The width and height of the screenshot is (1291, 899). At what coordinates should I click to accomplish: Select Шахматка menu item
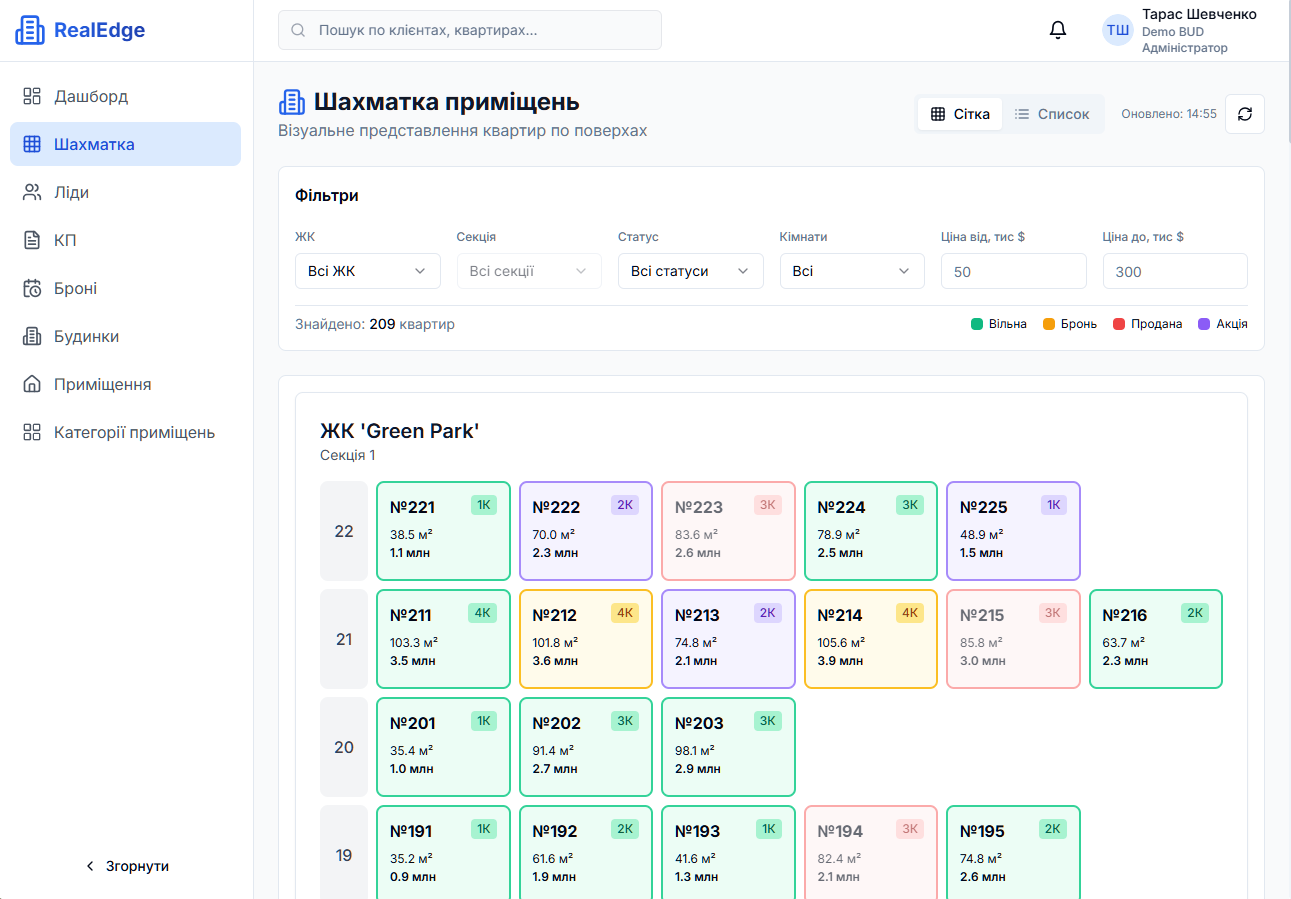[94, 144]
